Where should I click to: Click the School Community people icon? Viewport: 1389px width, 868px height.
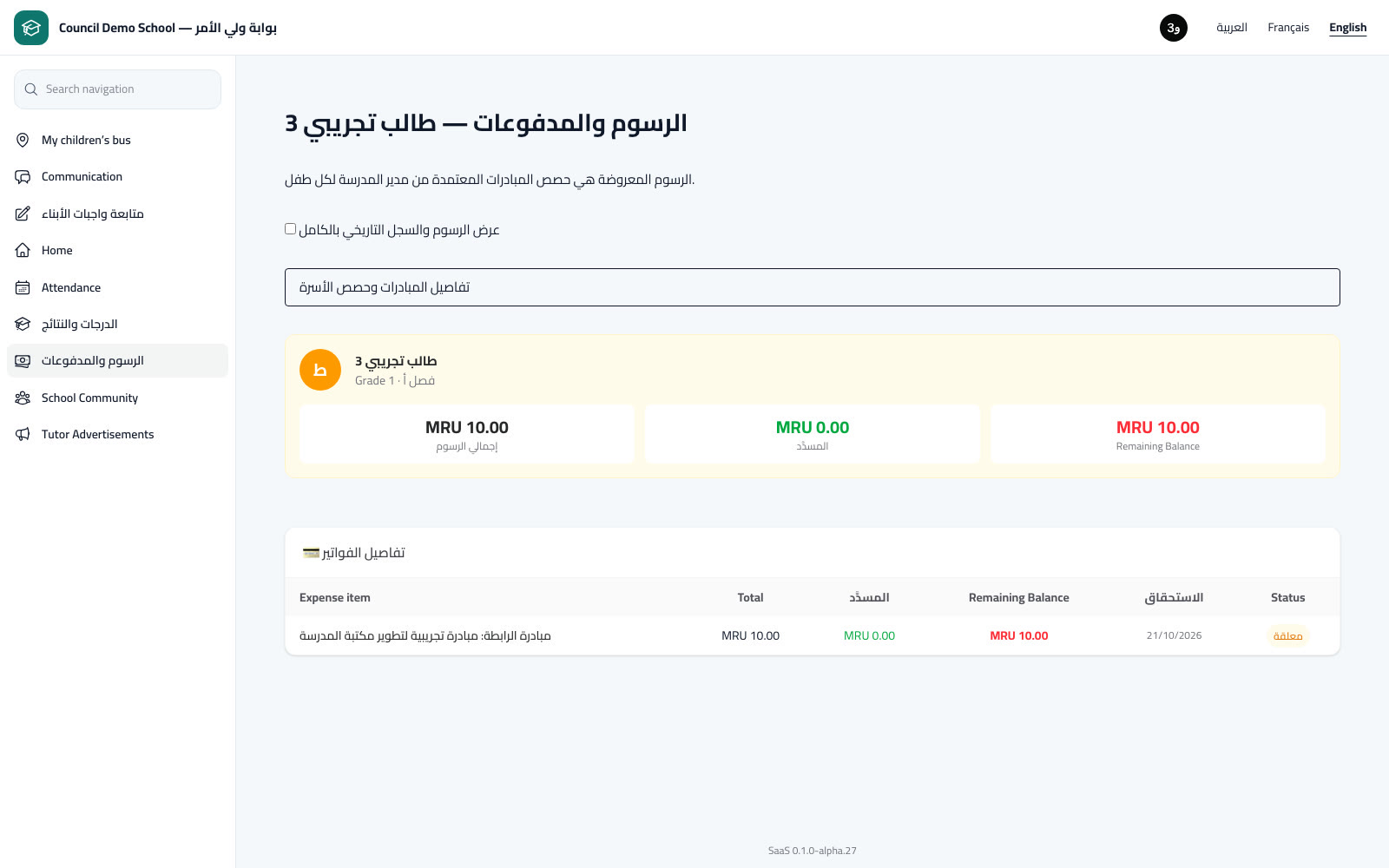point(23,398)
